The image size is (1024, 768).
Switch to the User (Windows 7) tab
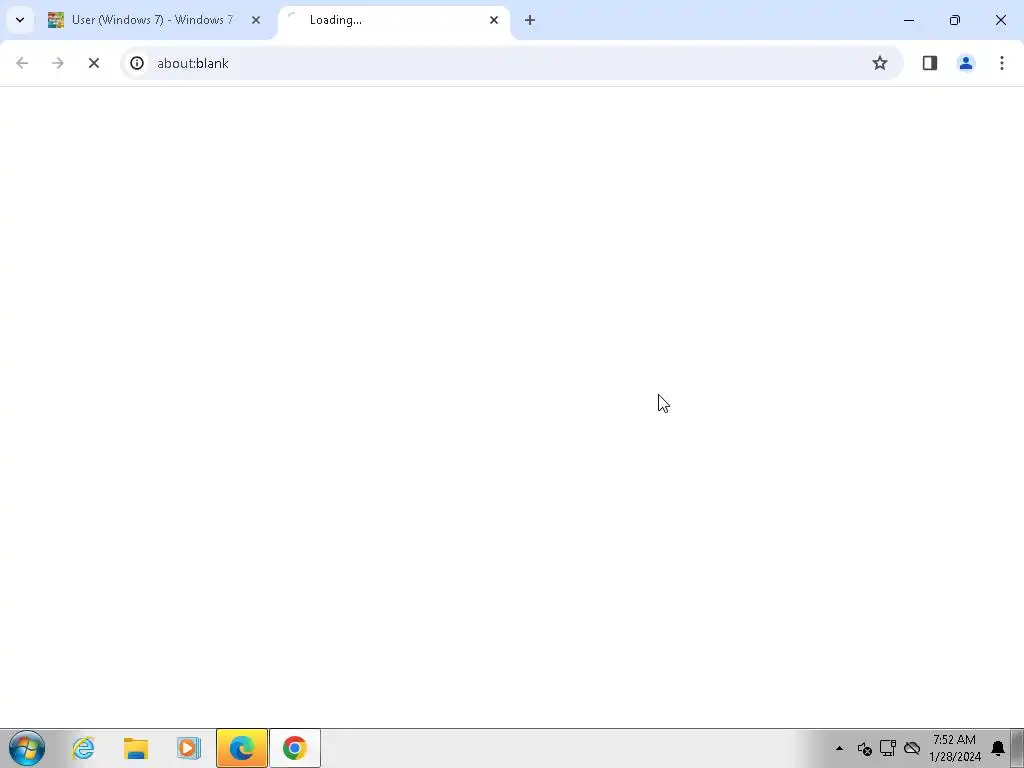tap(152, 20)
